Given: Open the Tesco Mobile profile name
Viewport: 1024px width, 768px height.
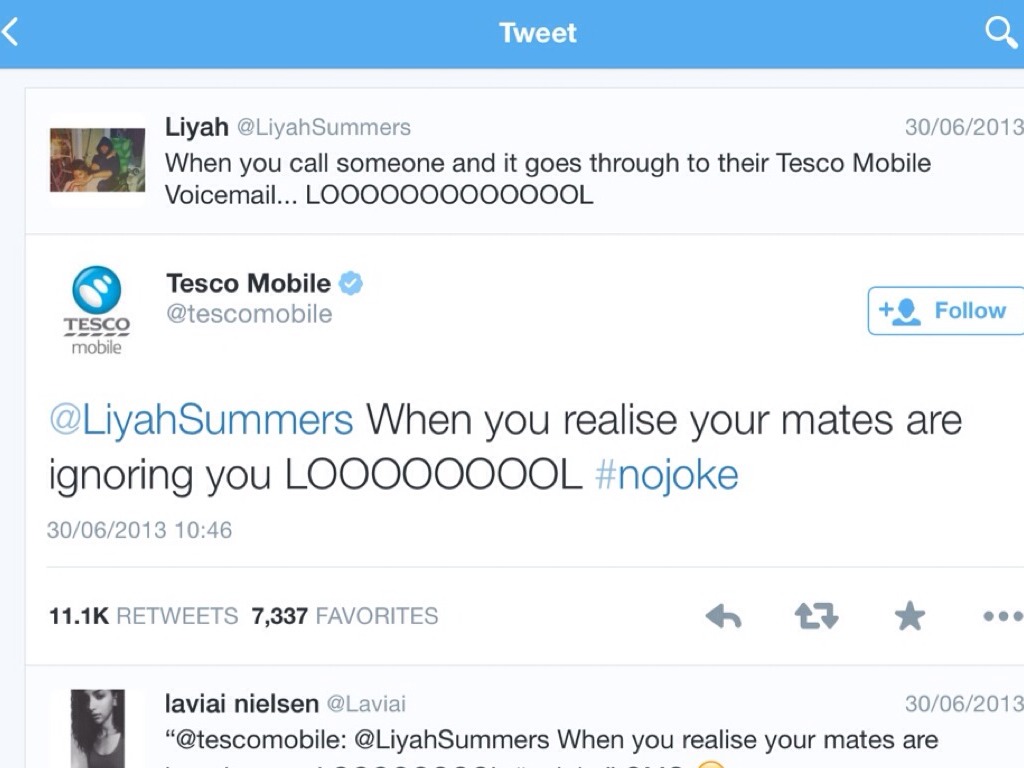Looking at the screenshot, I should point(248,284).
